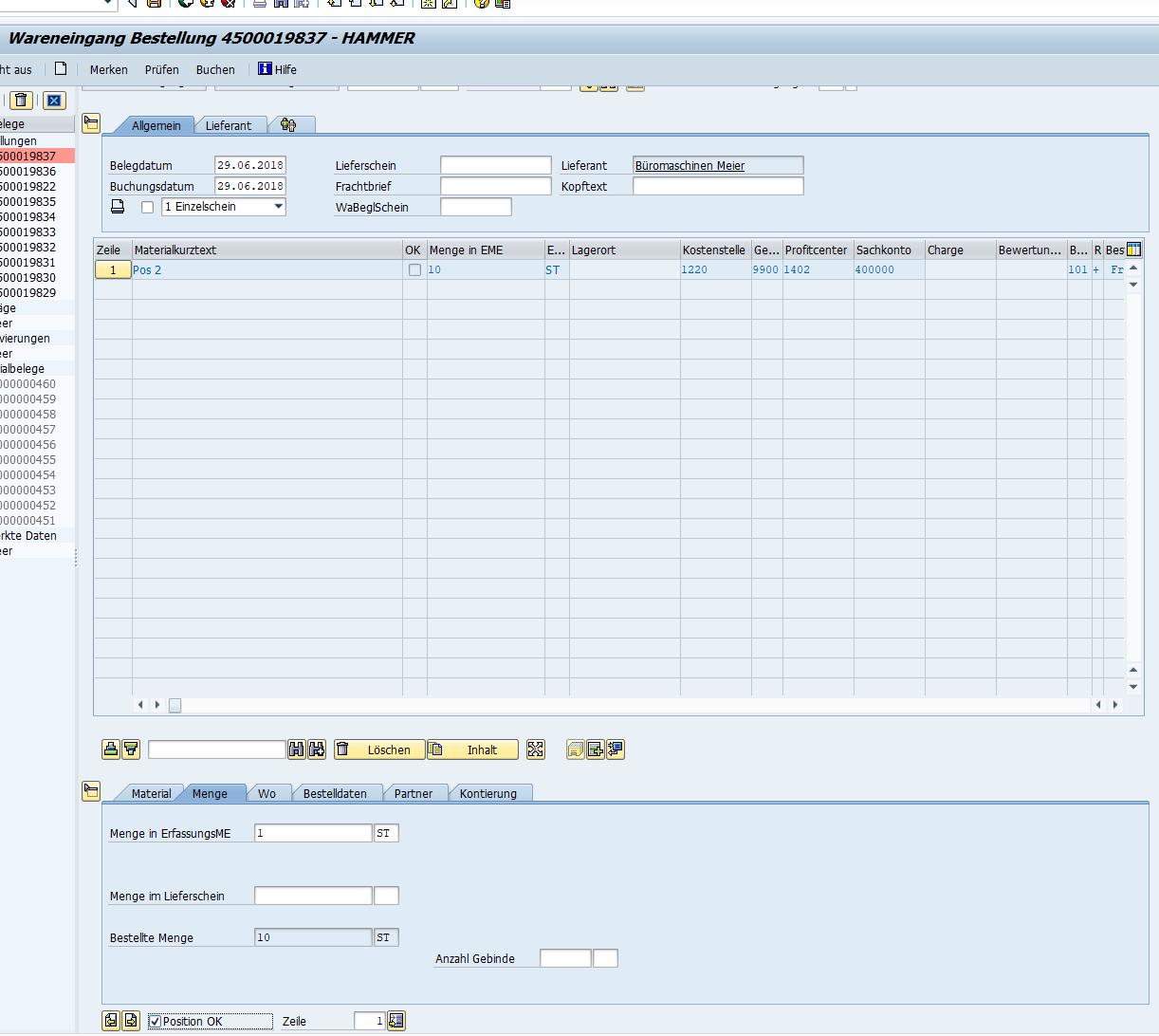Image resolution: width=1159 pixels, height=1036 pixels.
Task: Tick the OK checkbox in row 1
Action: (x=414, y=270)
